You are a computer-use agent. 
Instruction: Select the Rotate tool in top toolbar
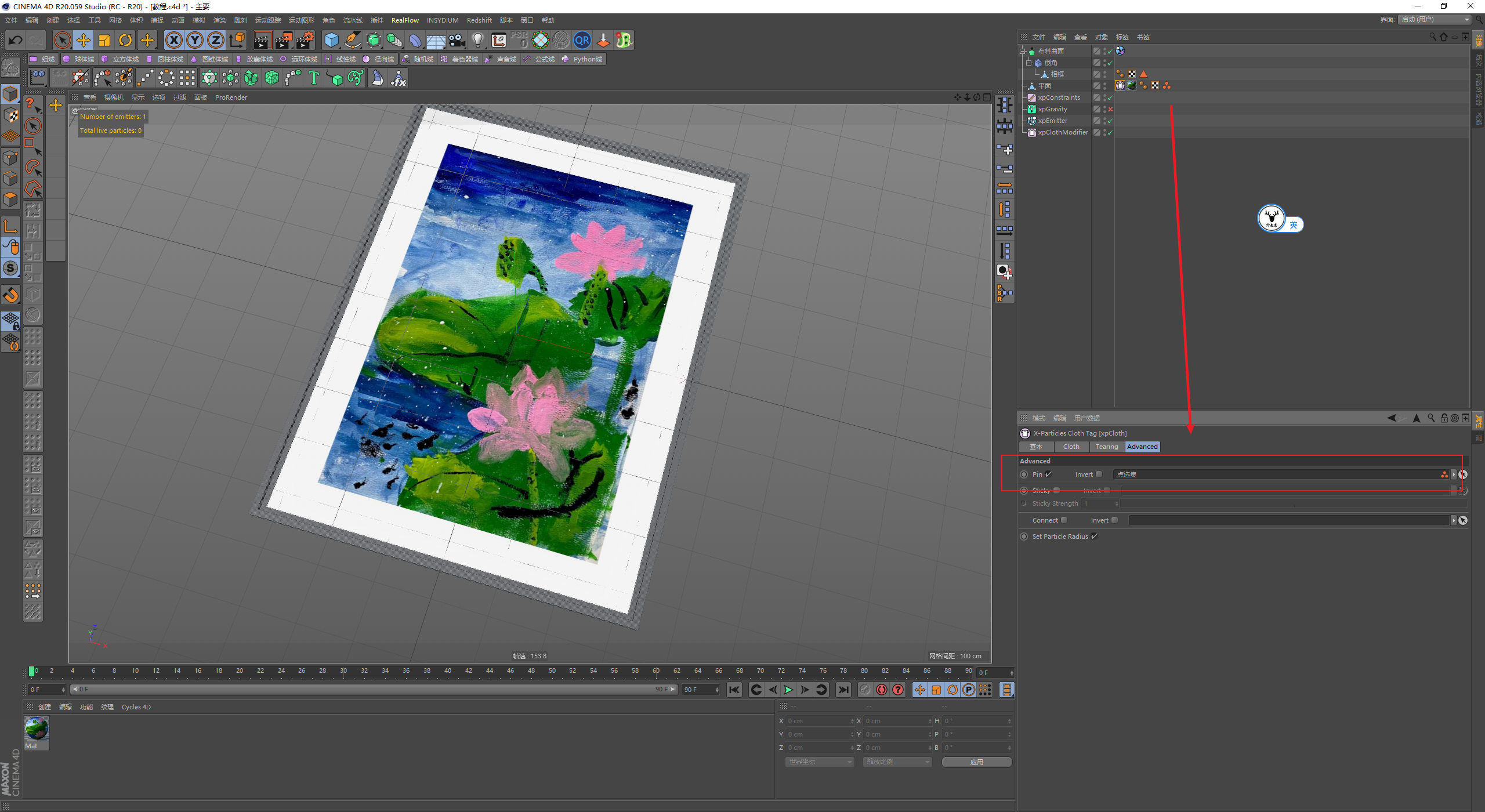coord(125,40)
